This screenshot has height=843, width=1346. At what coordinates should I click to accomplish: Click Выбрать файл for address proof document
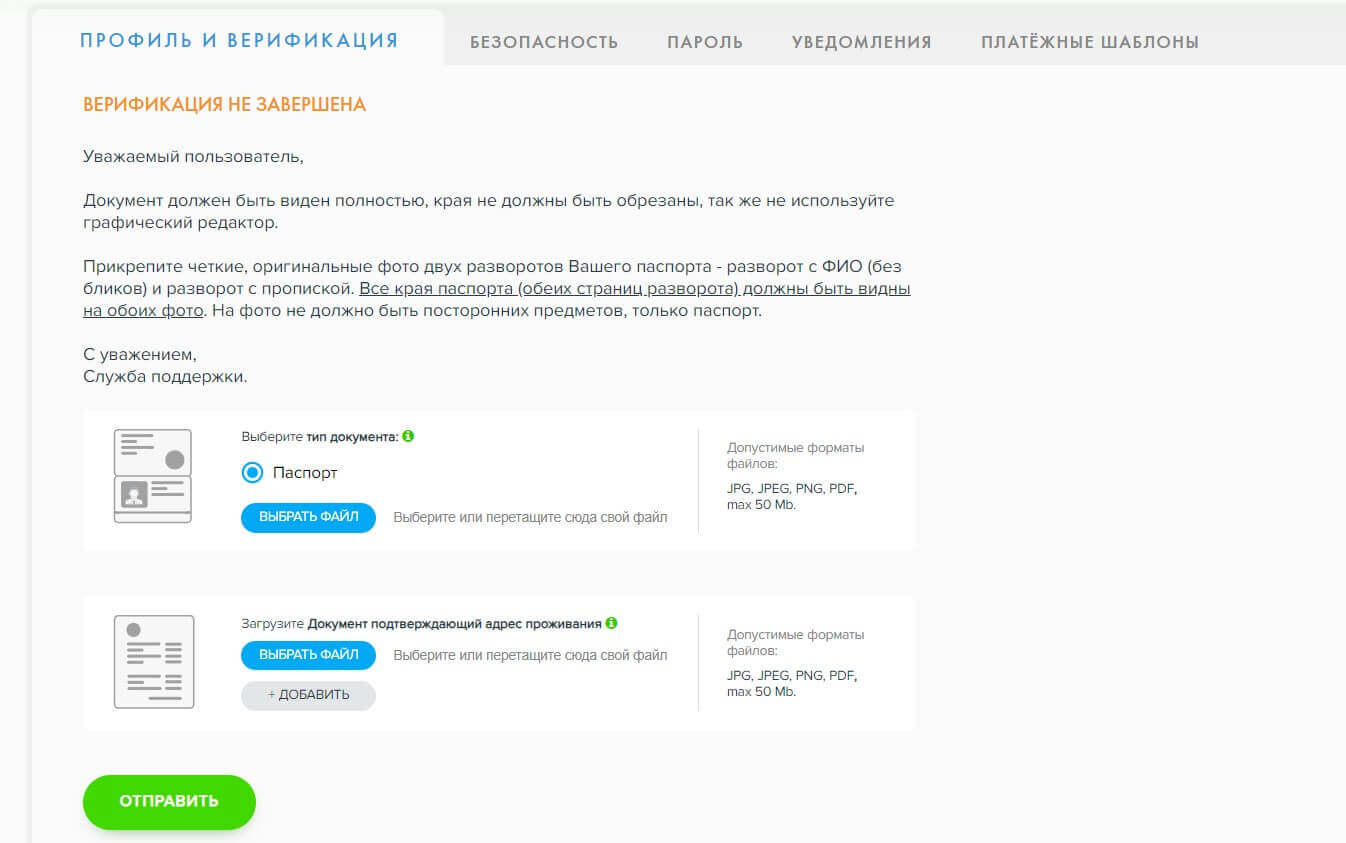308,655
